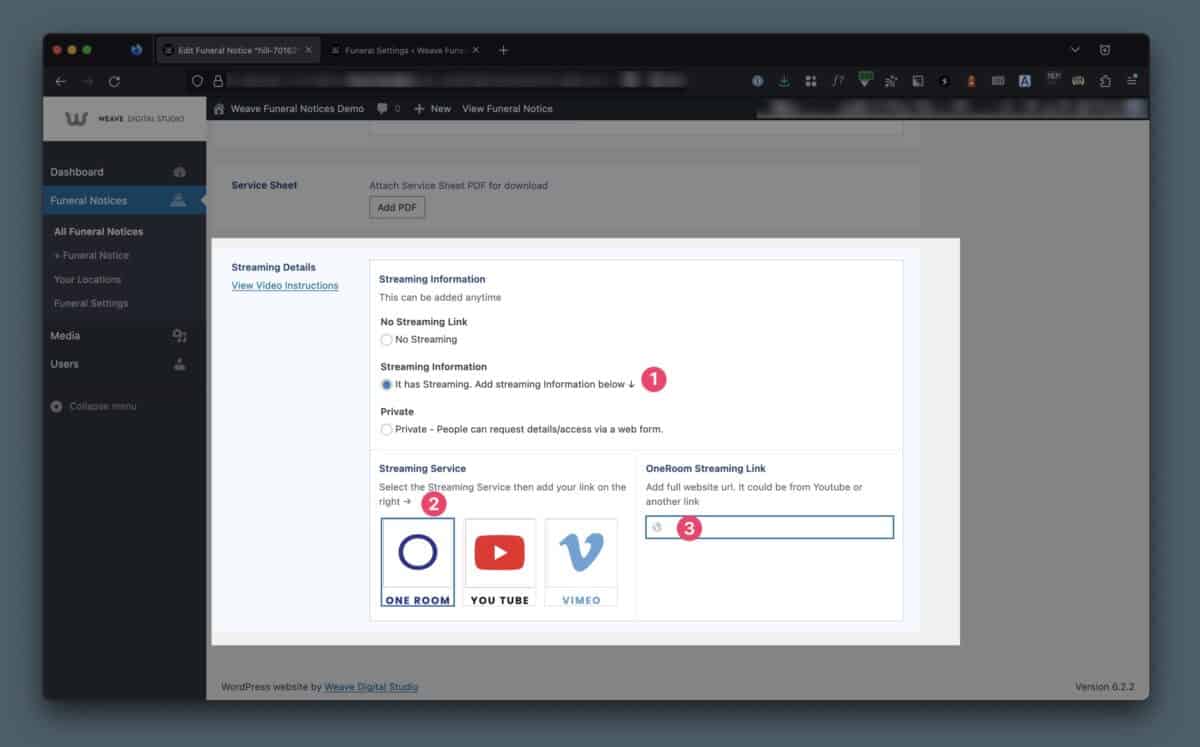Screen dimensions: 1200x747
Task: Open the Media icon in the sidebar
Action: click(179, 336)
